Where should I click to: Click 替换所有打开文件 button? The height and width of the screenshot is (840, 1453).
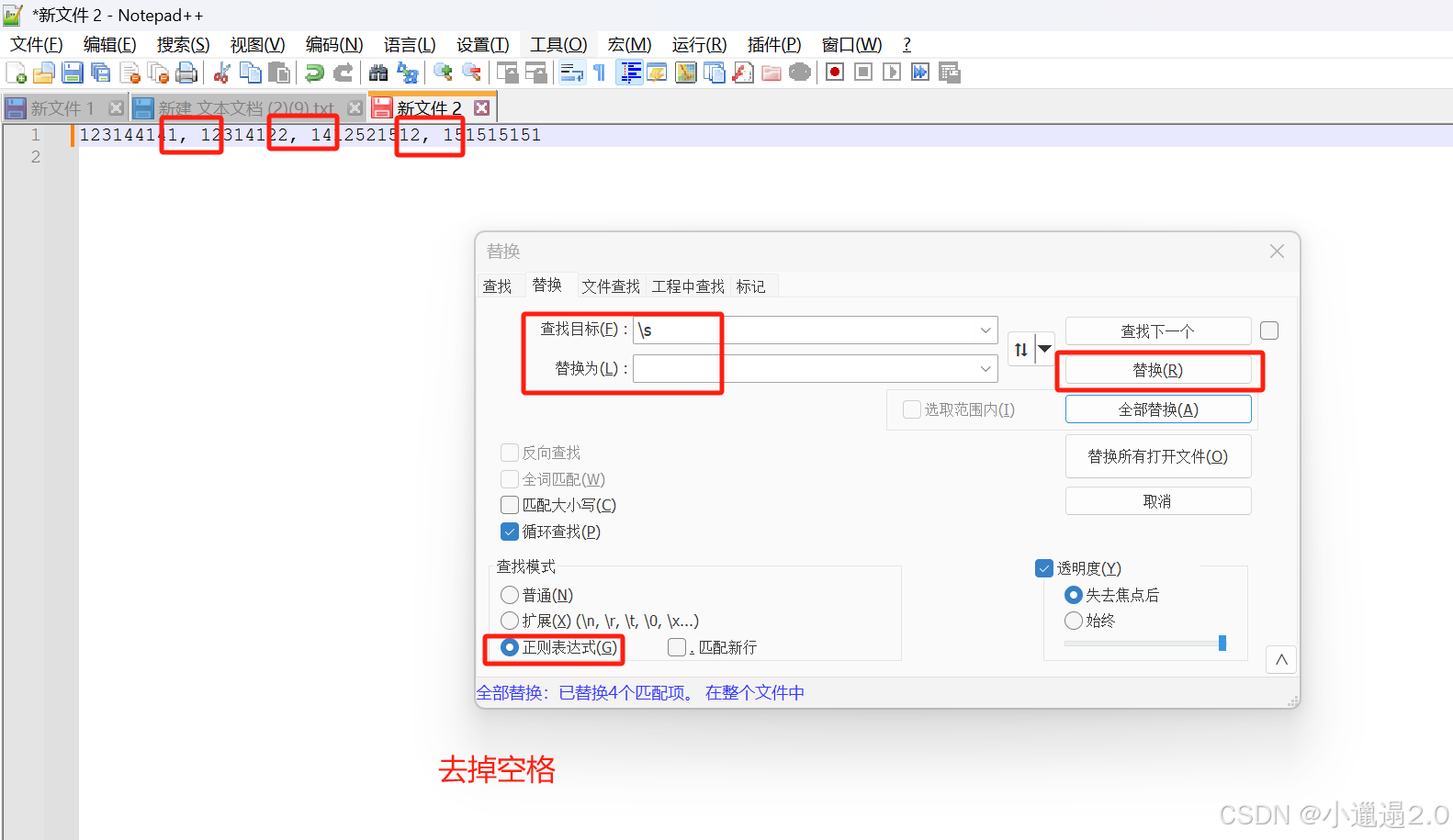[x=1158, y=456]
